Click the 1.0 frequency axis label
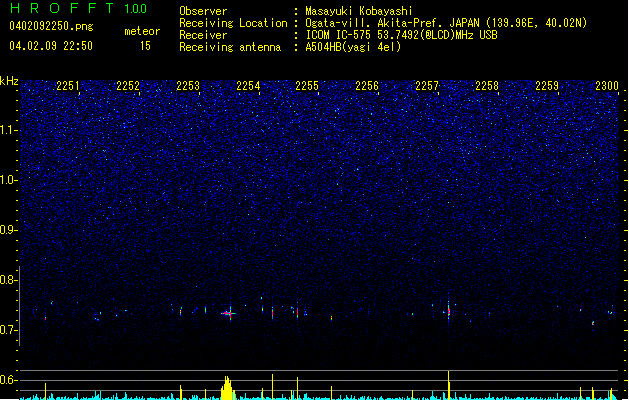Screen dimensions: 629x400 click(x=9, y=180)
